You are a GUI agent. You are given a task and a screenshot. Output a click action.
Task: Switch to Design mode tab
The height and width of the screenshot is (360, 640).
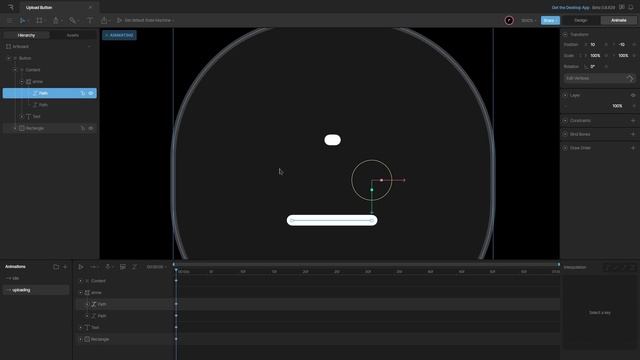pyautogui.click(x=580, y=20)
